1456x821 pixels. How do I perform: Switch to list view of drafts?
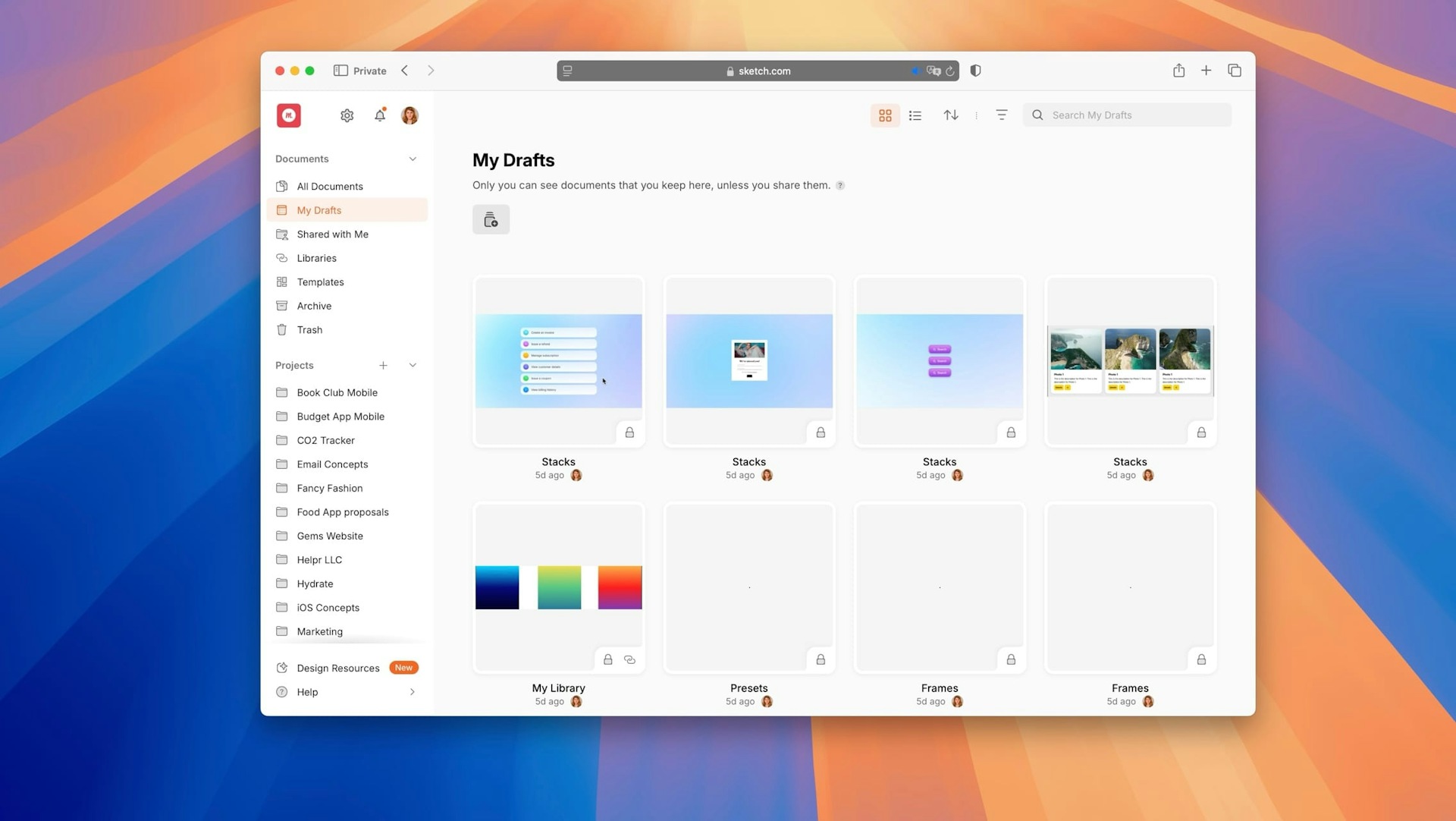point(915,115)
